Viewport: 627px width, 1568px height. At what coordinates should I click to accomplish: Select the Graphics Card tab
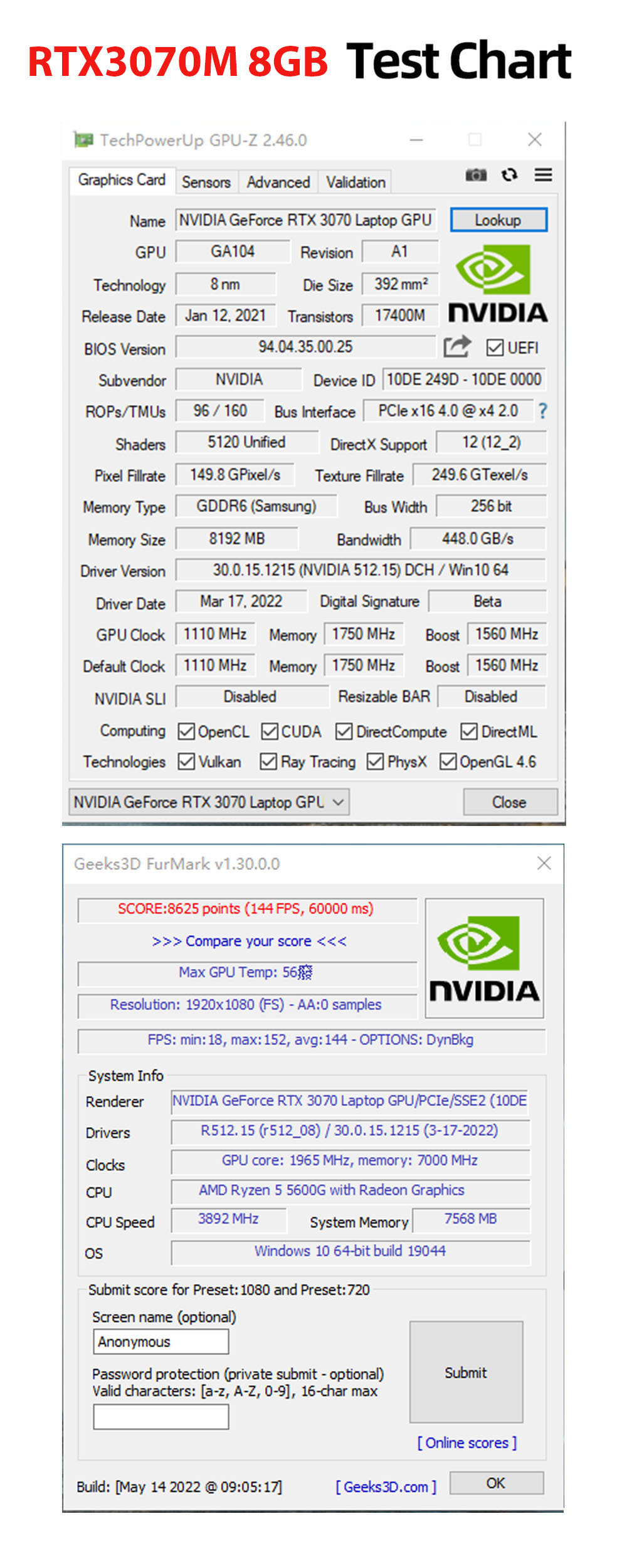tap(122, 180)
